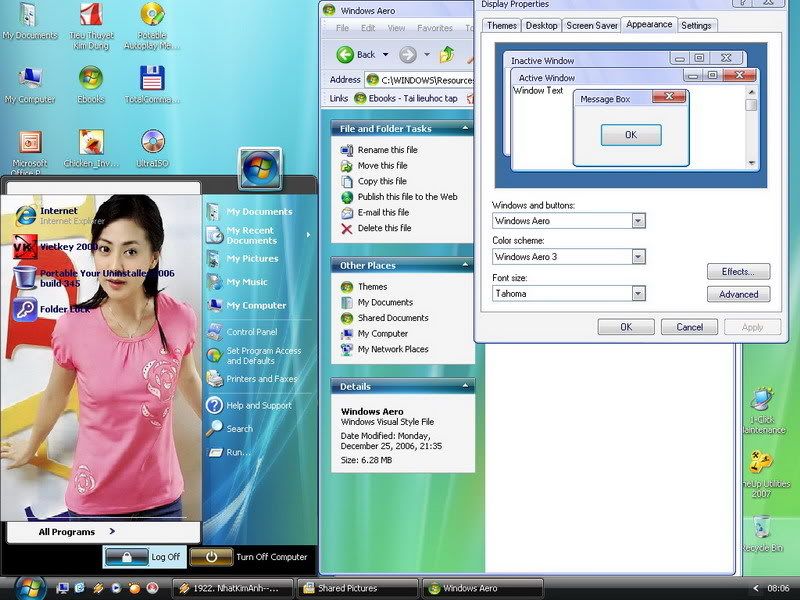Open the TotalCommander desktop icon

point(152,80)
